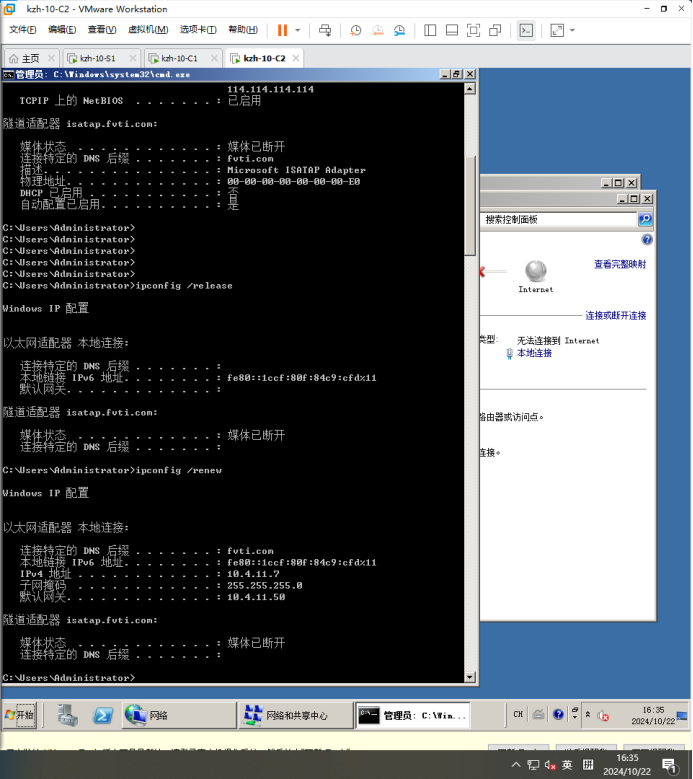693x779 pixels.
Task: Open the power options dropdown arrow
Action: click(x=298, y=30)
